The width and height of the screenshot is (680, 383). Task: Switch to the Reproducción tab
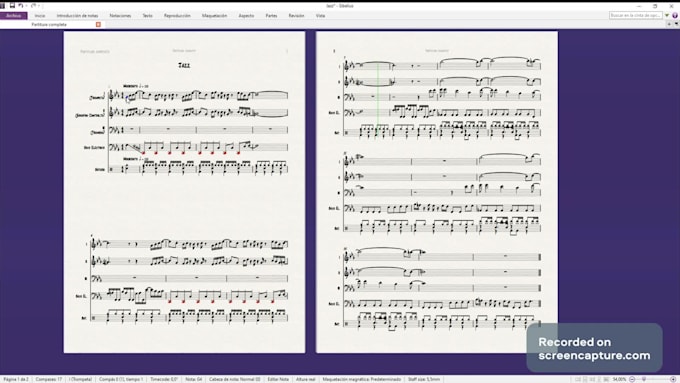[177, 16]
